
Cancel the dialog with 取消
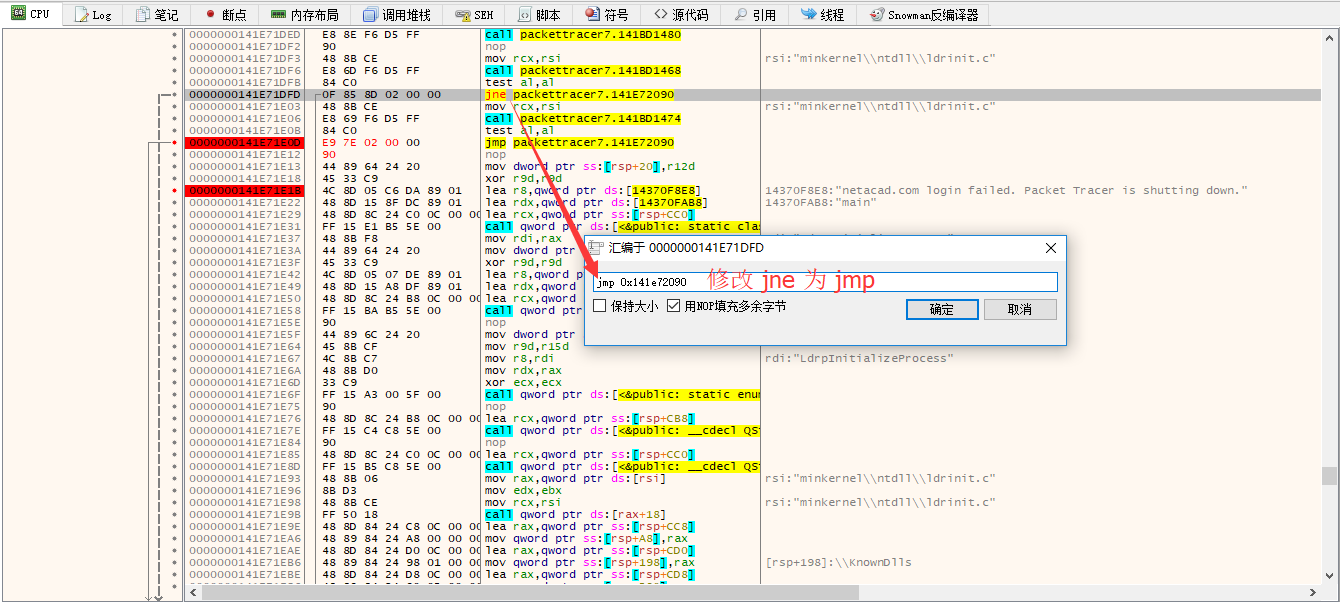tap(1020, 309)
